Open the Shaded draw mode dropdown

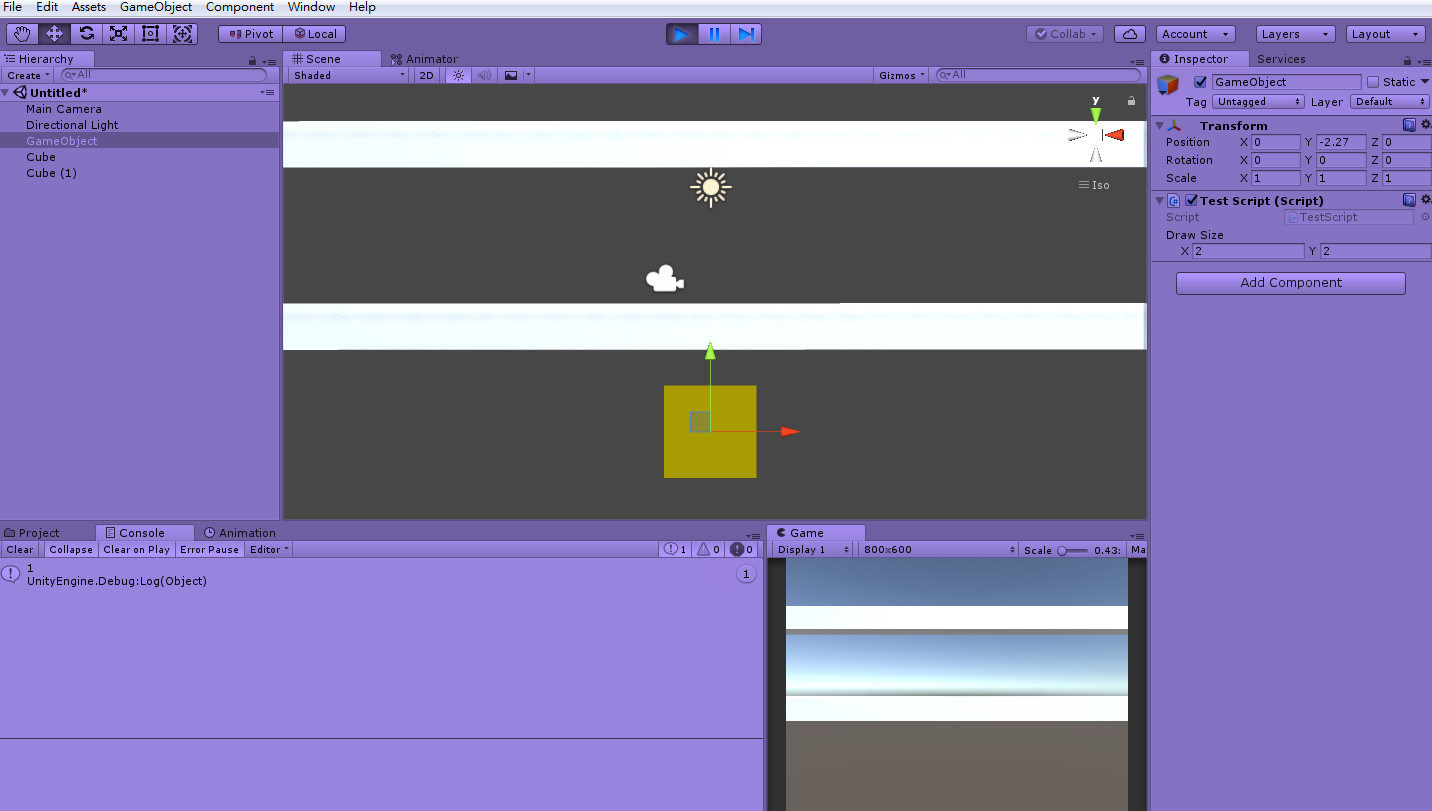click(347, 74)
